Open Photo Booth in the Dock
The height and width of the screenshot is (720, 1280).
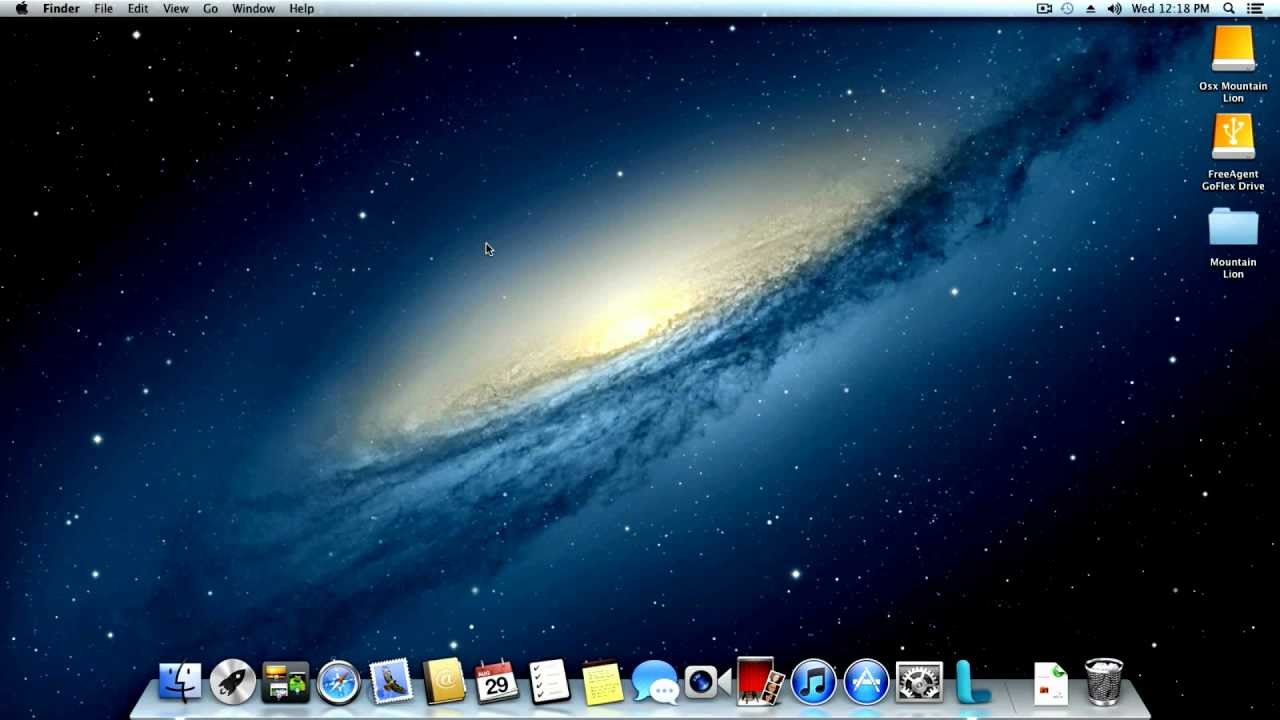(x=760, y=682)
